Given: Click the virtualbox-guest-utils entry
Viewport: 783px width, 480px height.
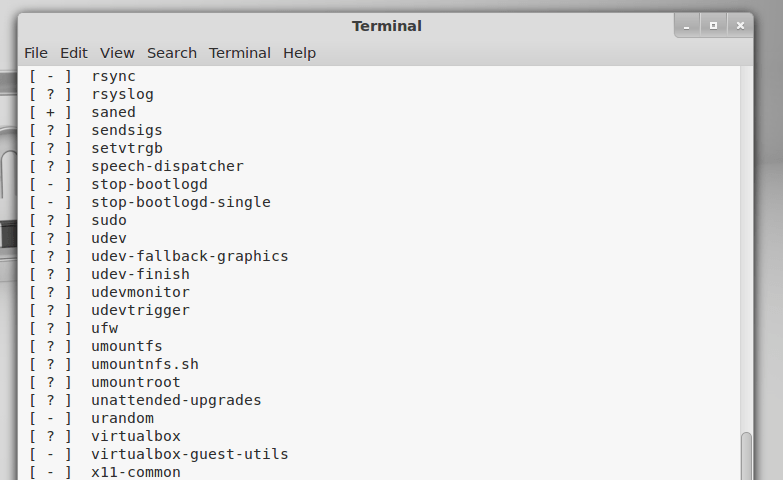Looking at the screenshot, I should (x=189, y=454).
